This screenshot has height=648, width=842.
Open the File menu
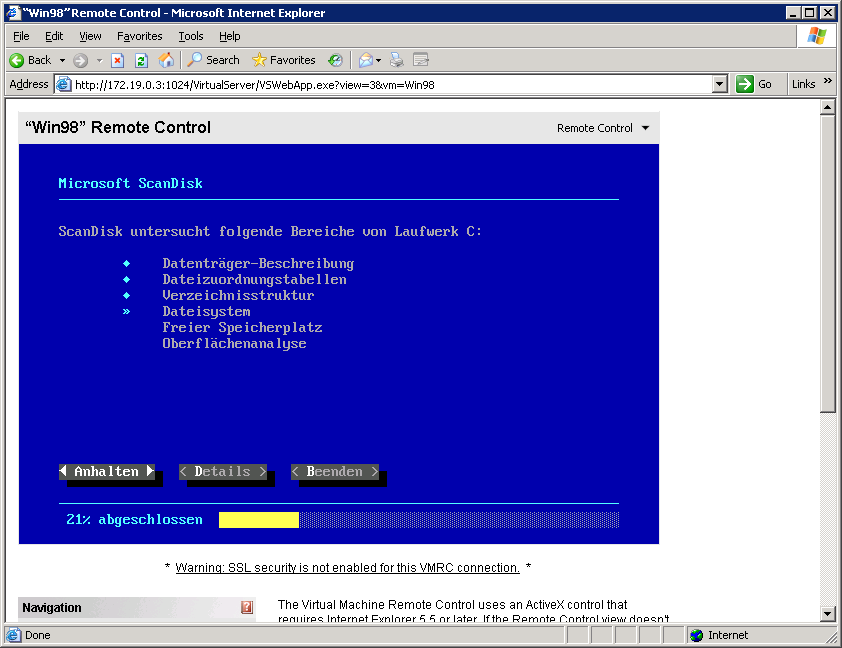pos(21,36)
